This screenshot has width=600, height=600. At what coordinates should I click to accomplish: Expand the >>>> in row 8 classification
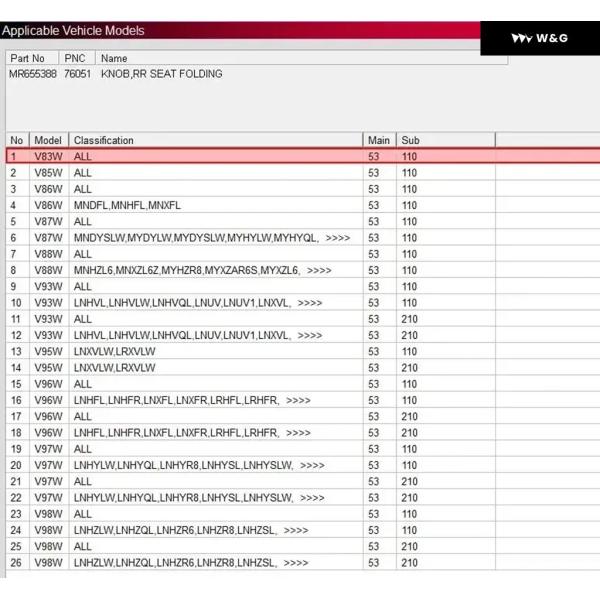pos(320,270)
